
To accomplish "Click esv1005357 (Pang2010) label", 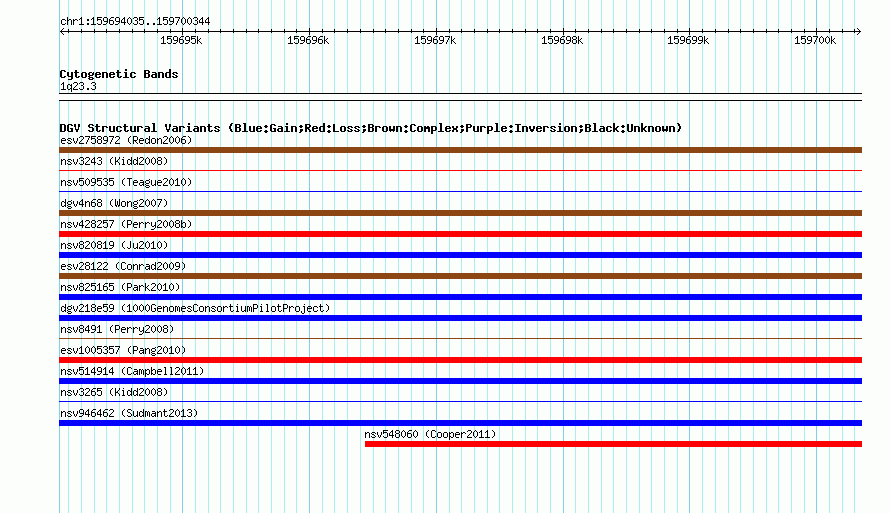I will pos(123,350).
